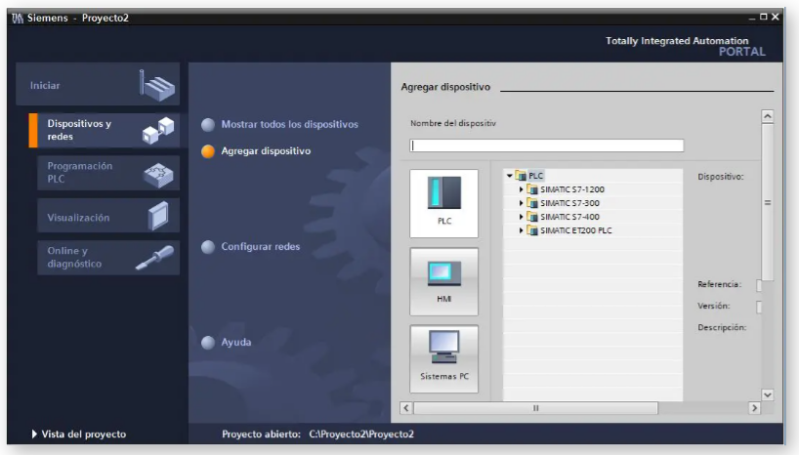Viewport: 799px width, 455px height.
Task: Click the Descripción label
Action: pyautogui.click(x=722, y=327)
